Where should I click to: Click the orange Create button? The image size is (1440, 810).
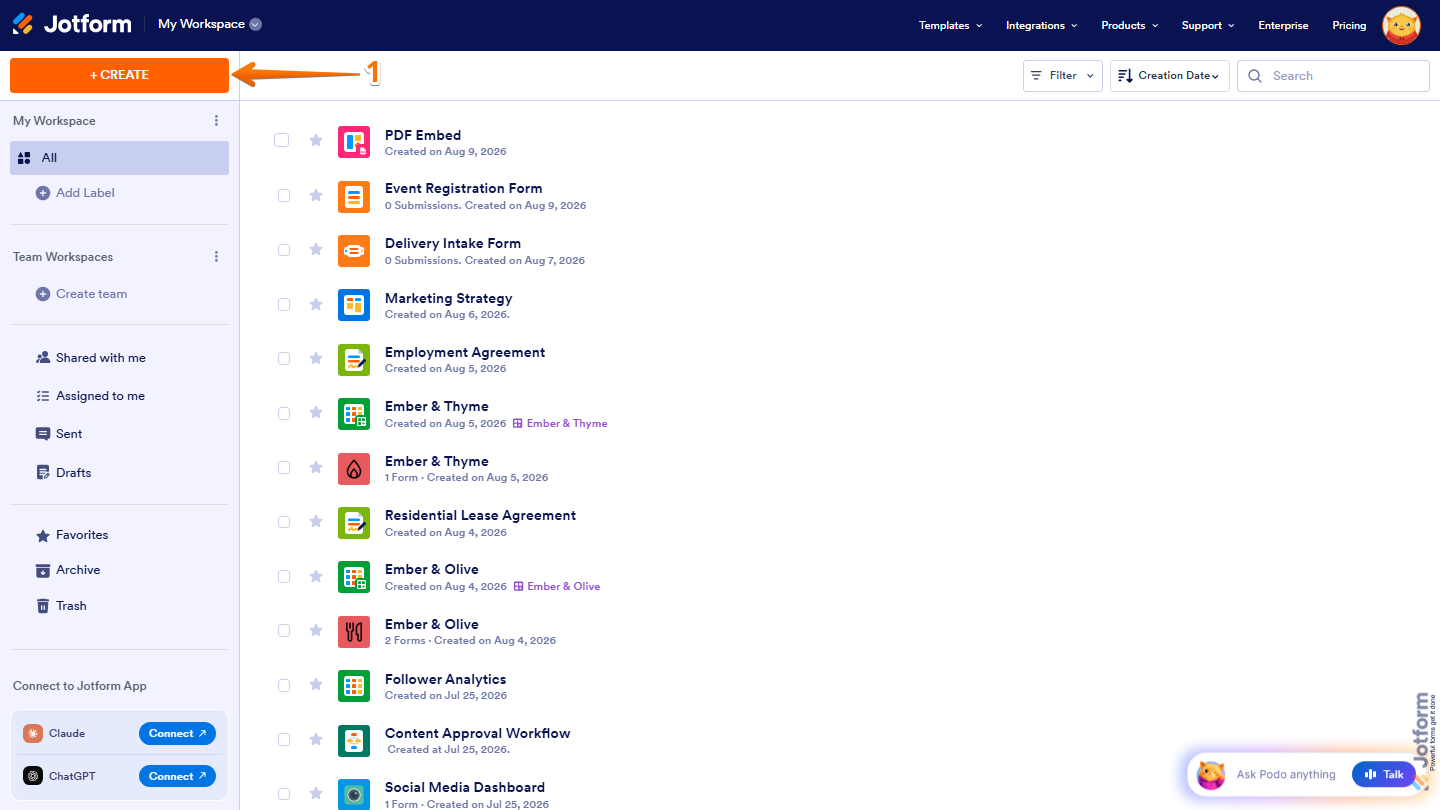point(120,75)
